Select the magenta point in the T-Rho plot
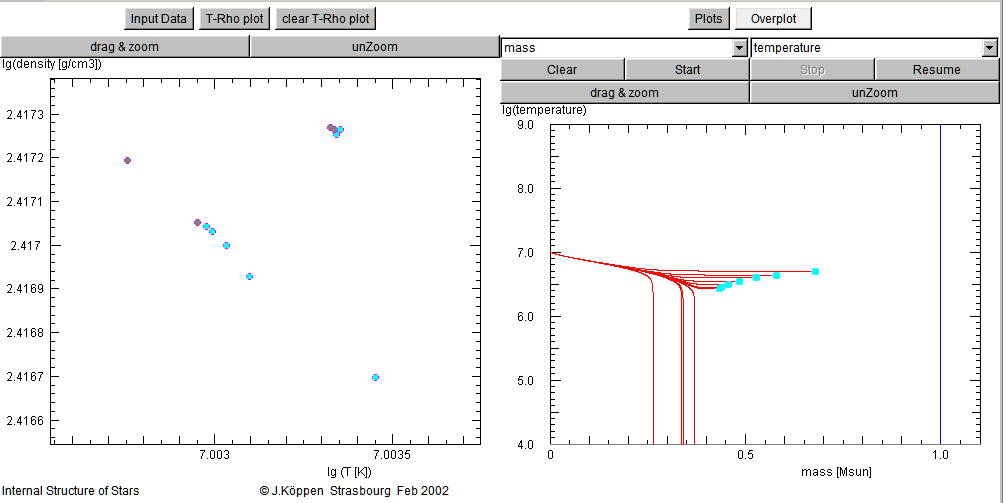The width and height of the screenshot is (1003, 503). pos(375,377)
